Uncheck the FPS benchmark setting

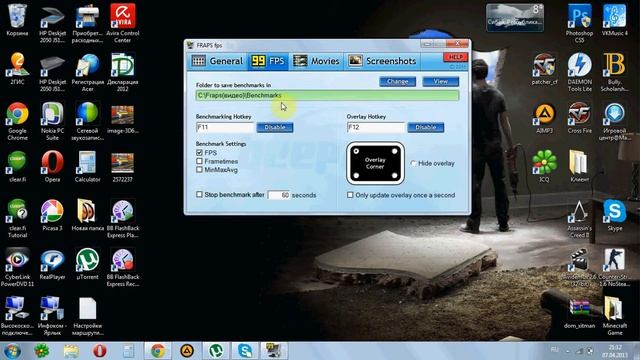click(x=199, y=153)
